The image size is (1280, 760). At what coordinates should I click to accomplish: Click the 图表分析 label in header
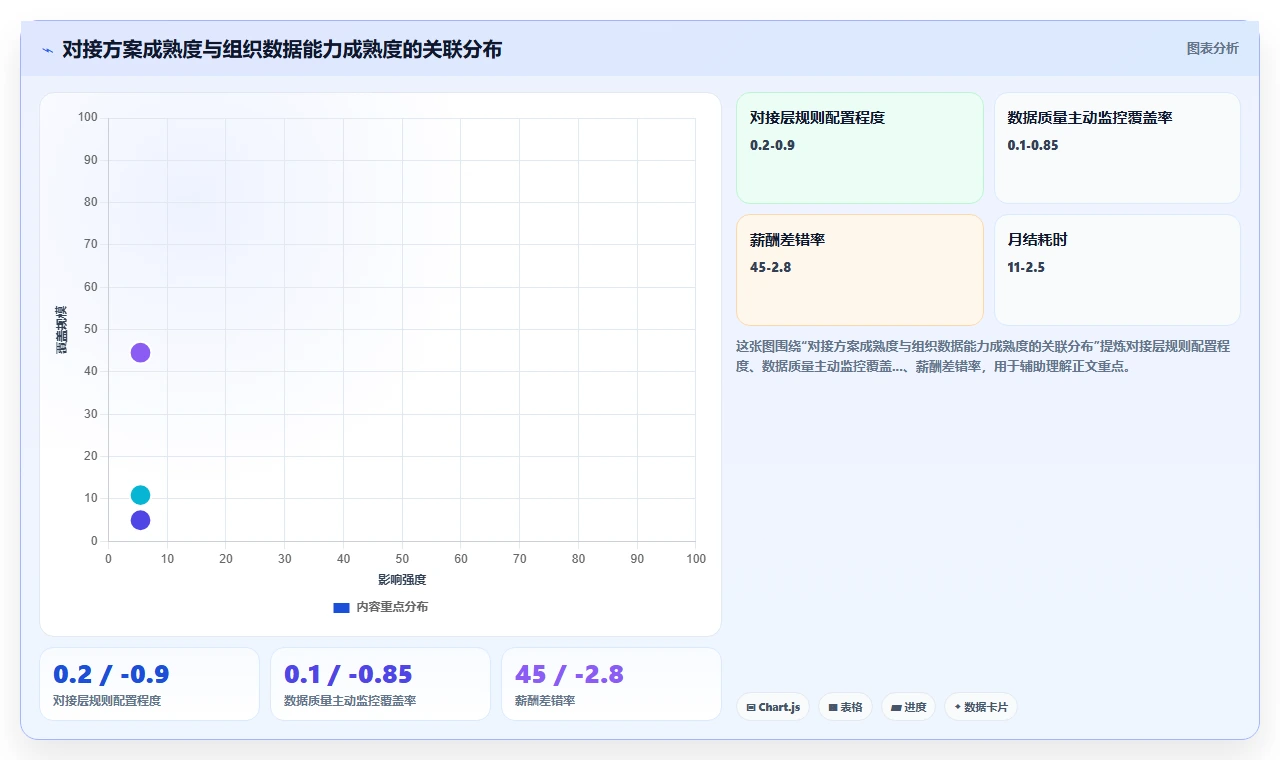1212,48
